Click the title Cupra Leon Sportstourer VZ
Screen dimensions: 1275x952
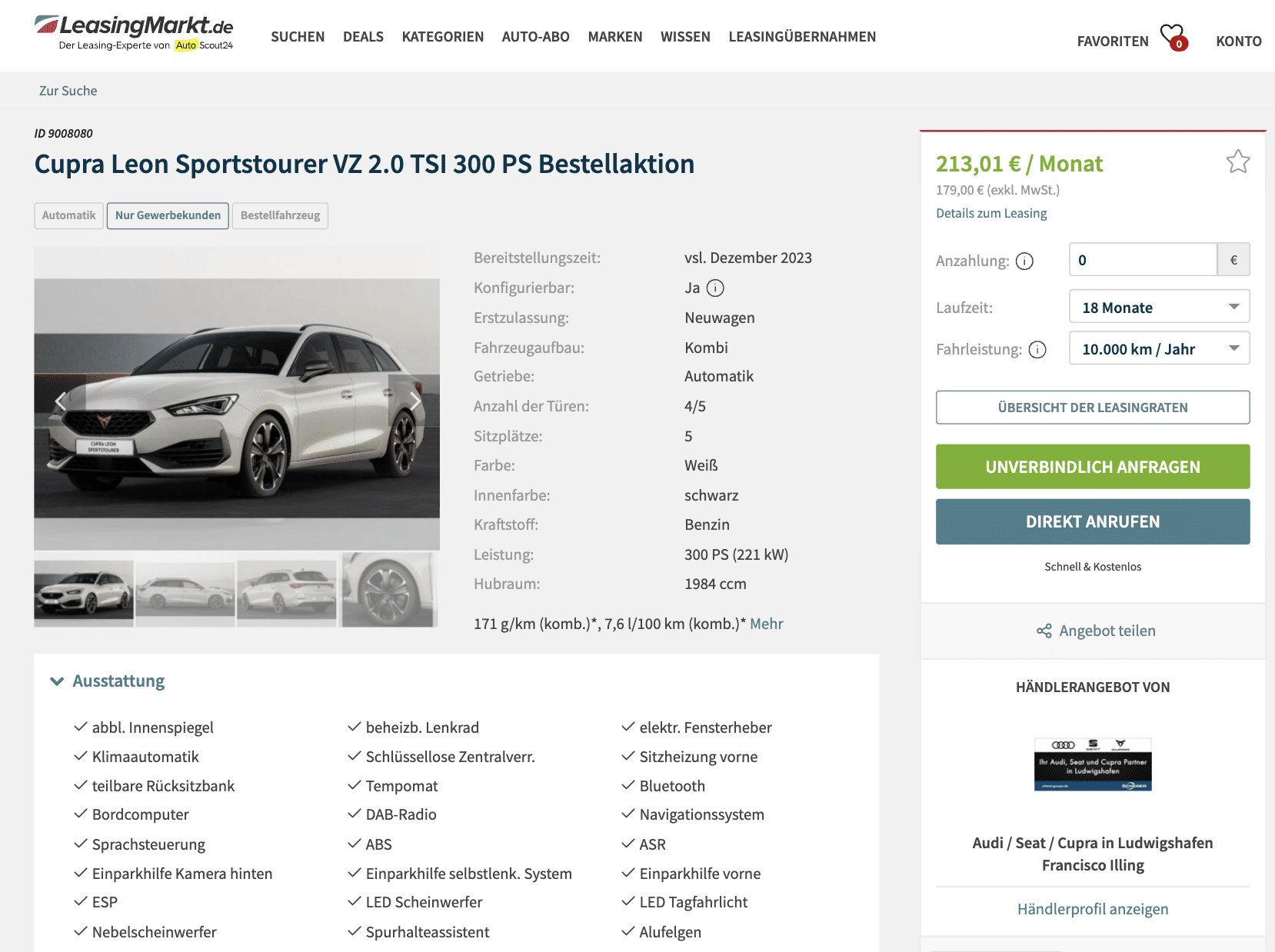pos(365,164)
